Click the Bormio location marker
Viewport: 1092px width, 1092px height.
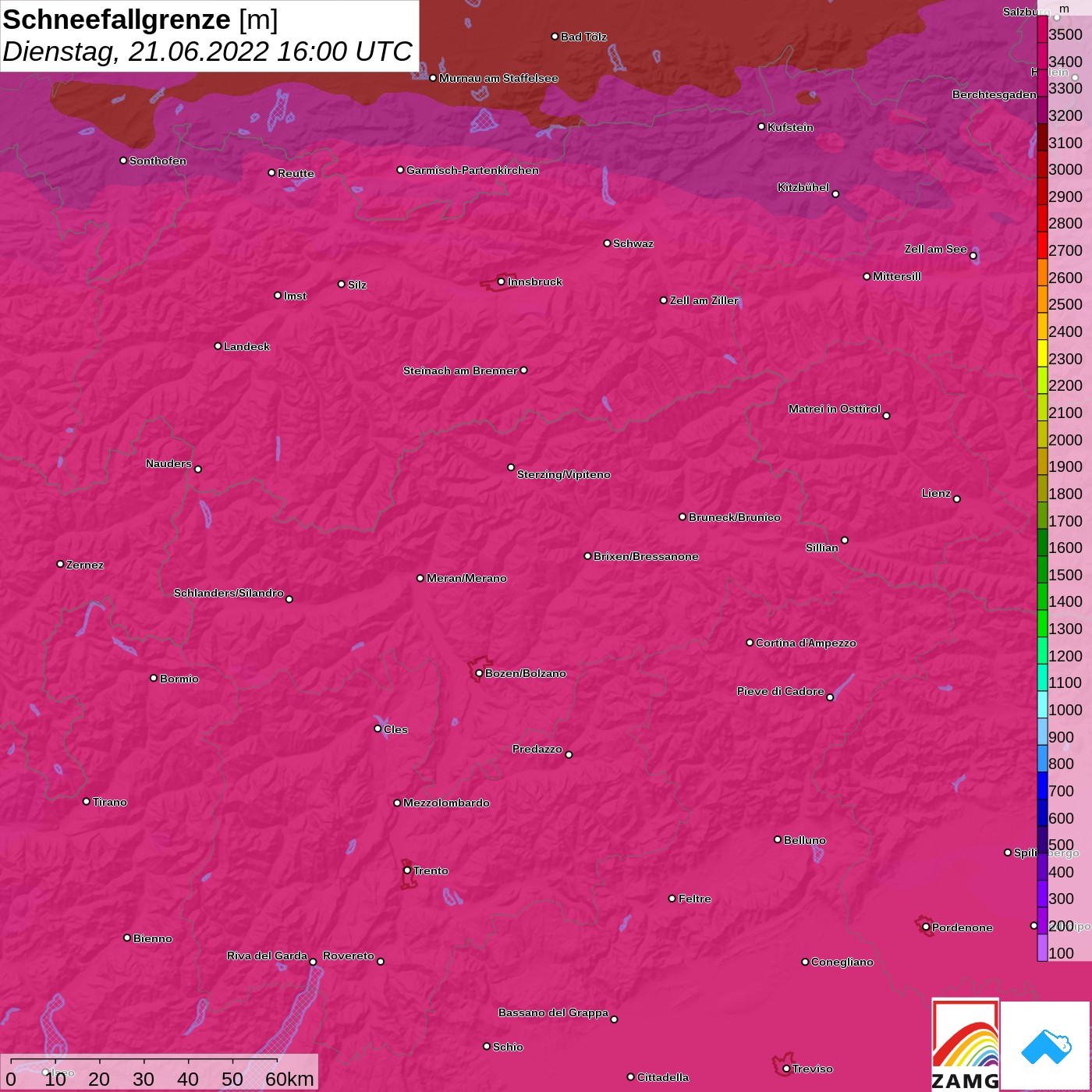pos(154,678)
